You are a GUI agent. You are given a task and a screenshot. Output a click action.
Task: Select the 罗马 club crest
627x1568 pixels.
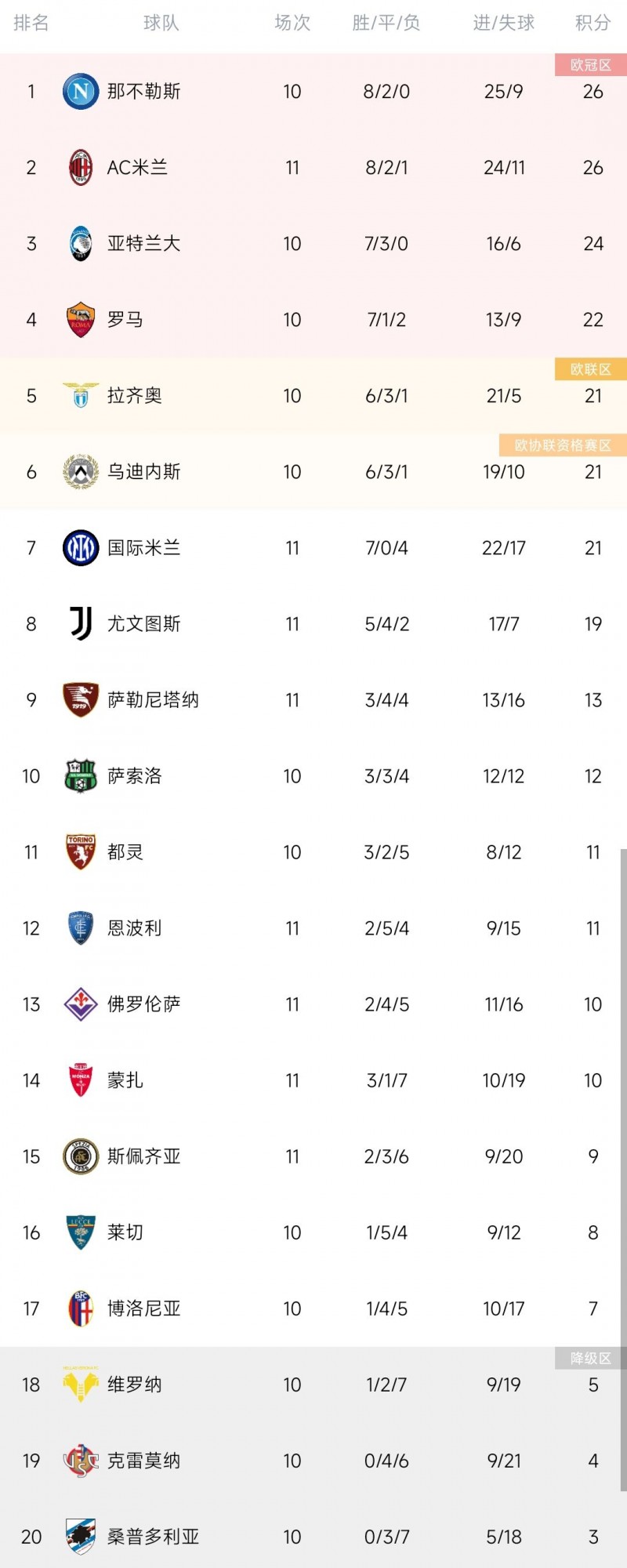(x=80, y=320)
